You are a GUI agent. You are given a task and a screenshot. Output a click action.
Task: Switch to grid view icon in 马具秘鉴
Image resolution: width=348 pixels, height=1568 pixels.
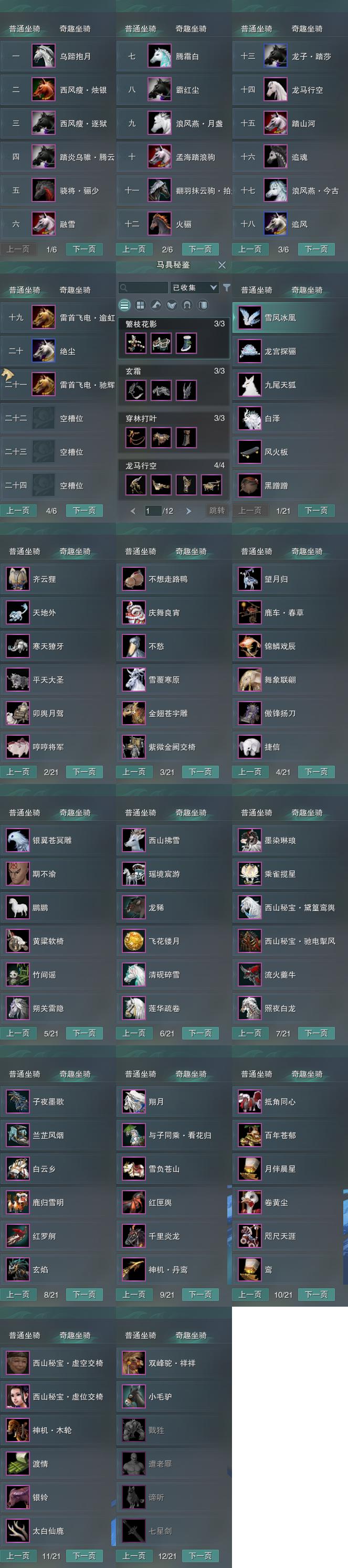pos(141,305)
